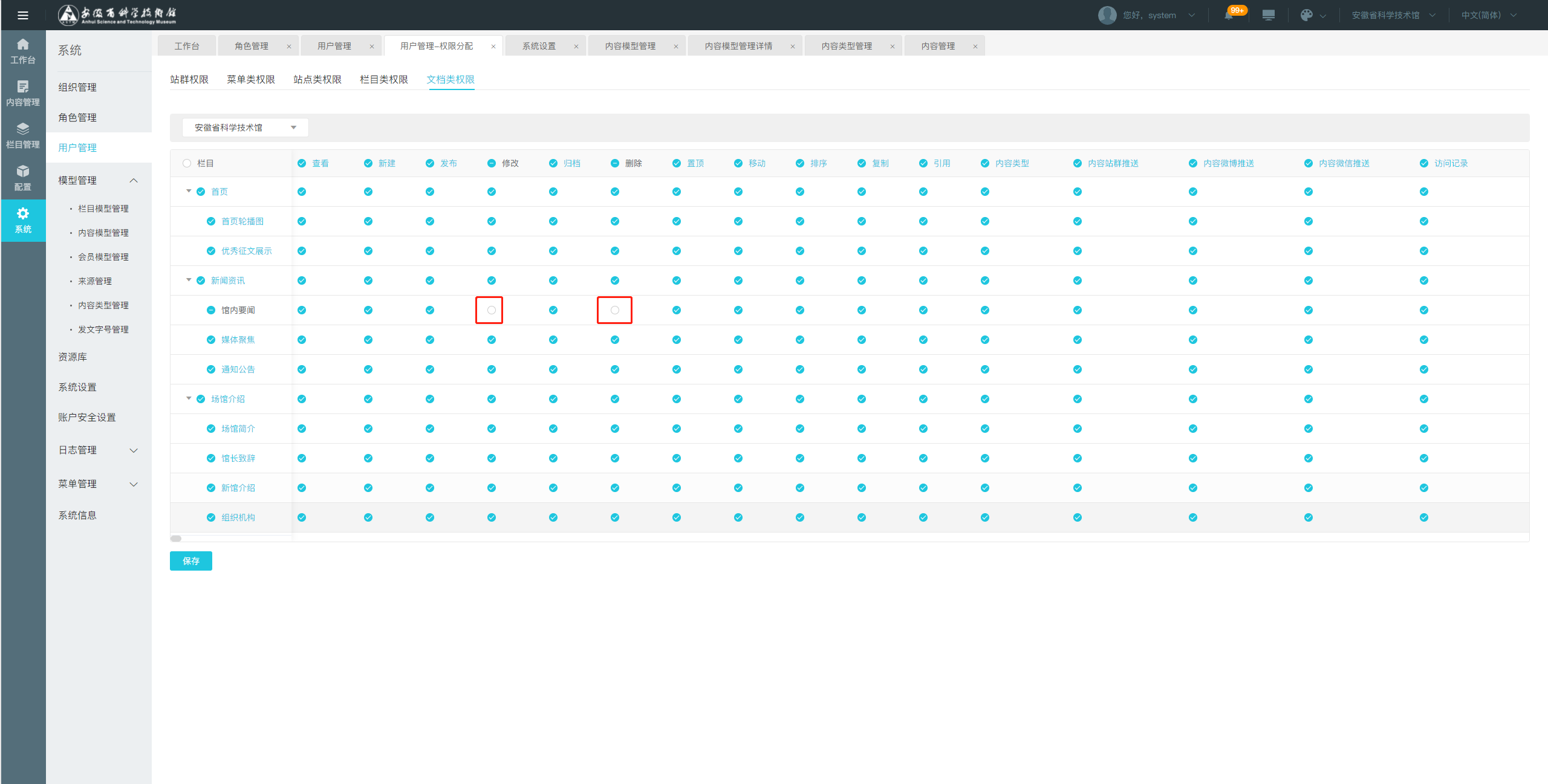Click the table's horizontal scrollbar thumb
The image size is (1548, 784).
(x=176, y=538)
